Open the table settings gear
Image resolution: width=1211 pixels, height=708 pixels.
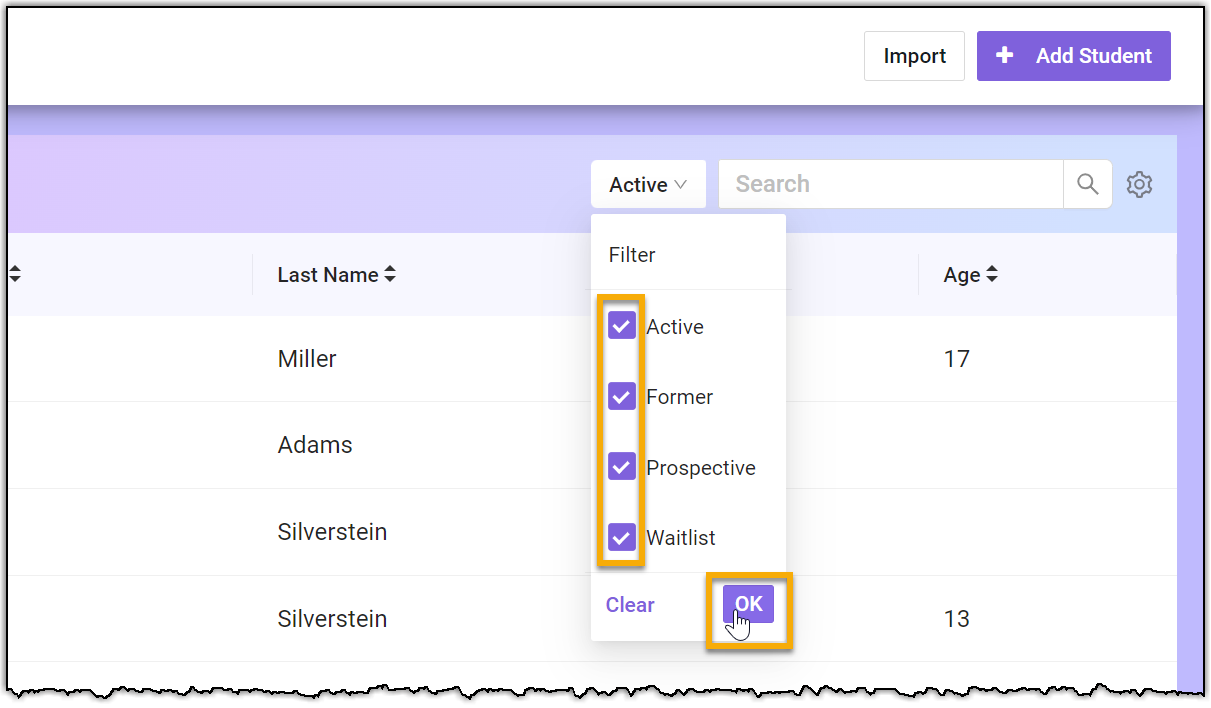click(x=1139, y=185)
